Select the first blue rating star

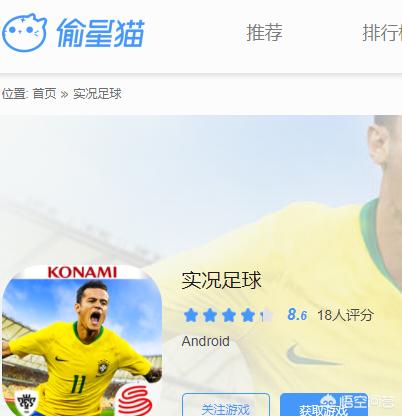point(191,315)
